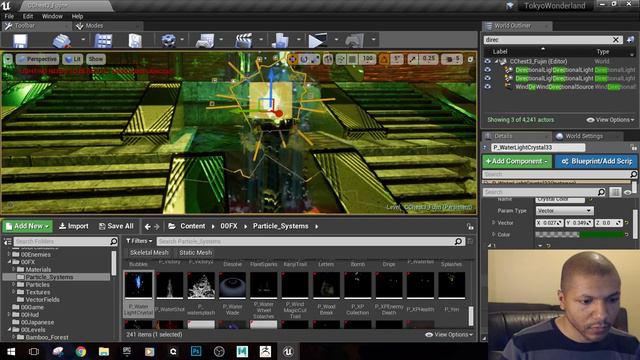This screenshot has width=640, height=360.
Task: Clear the World Outliner search text
Action: pyautogui.click(x=616, y=40)
